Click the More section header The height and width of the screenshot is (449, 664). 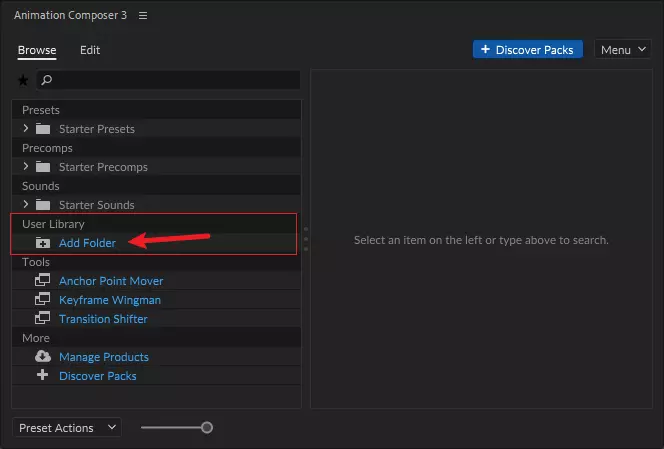click(x=36, y=338)
